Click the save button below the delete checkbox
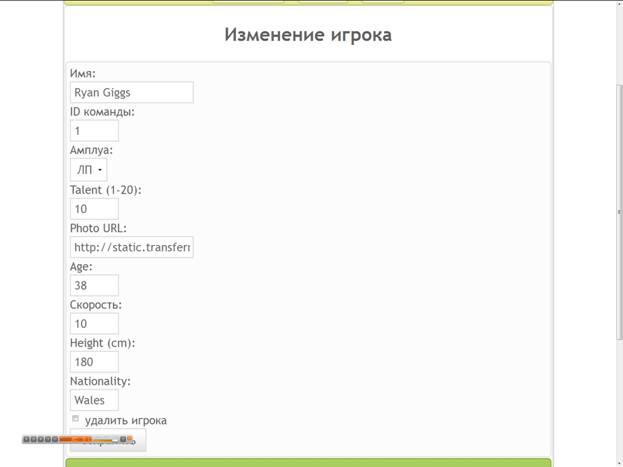 tap(108, 440)
